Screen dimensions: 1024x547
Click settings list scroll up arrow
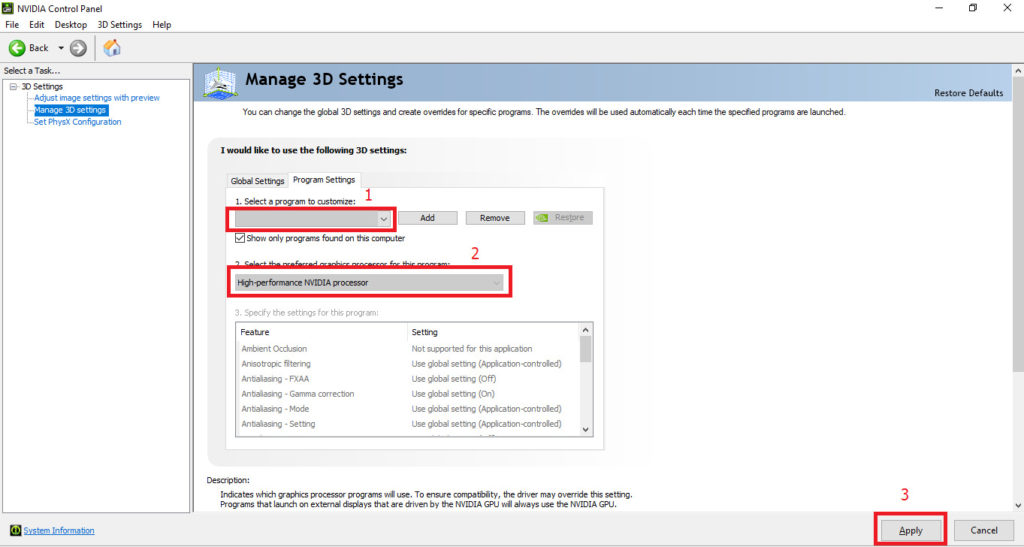[586, 330]
